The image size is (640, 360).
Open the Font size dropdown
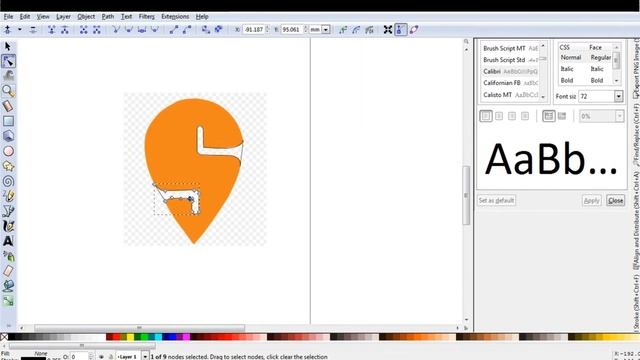[x=618, y=96]
